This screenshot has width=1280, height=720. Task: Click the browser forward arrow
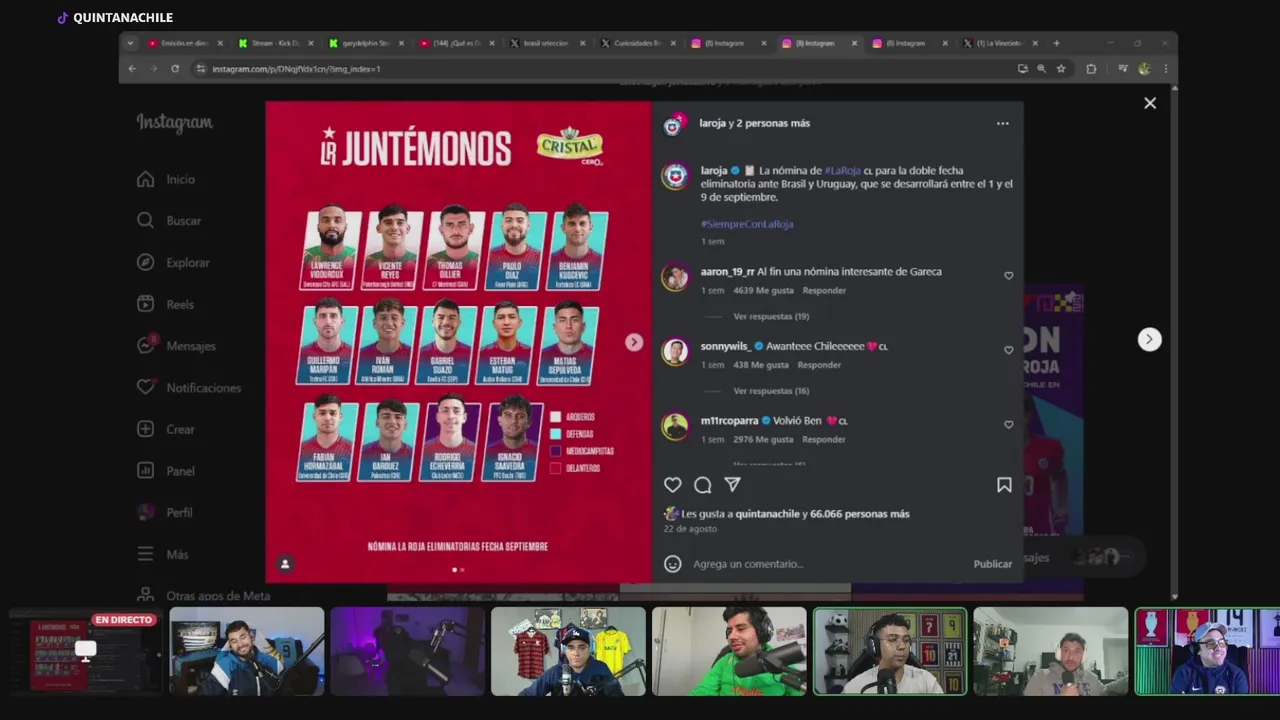pyautogui.click(x=153, y=69)
